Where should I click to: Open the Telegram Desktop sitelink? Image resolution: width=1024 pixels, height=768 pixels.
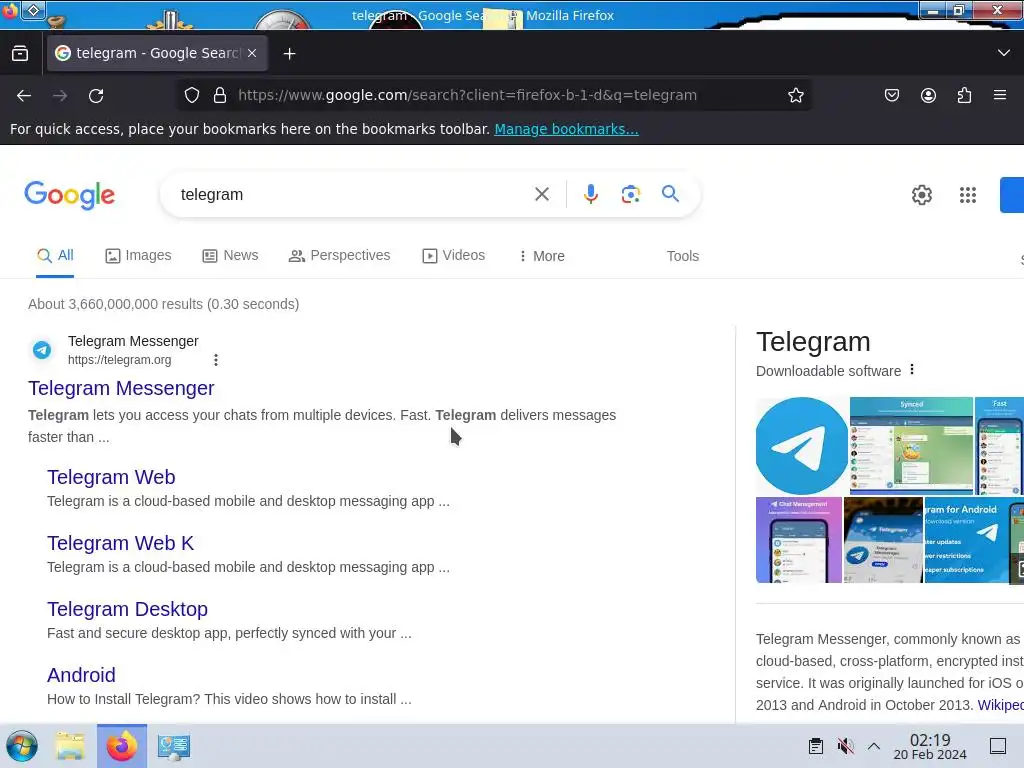point(127,609)
